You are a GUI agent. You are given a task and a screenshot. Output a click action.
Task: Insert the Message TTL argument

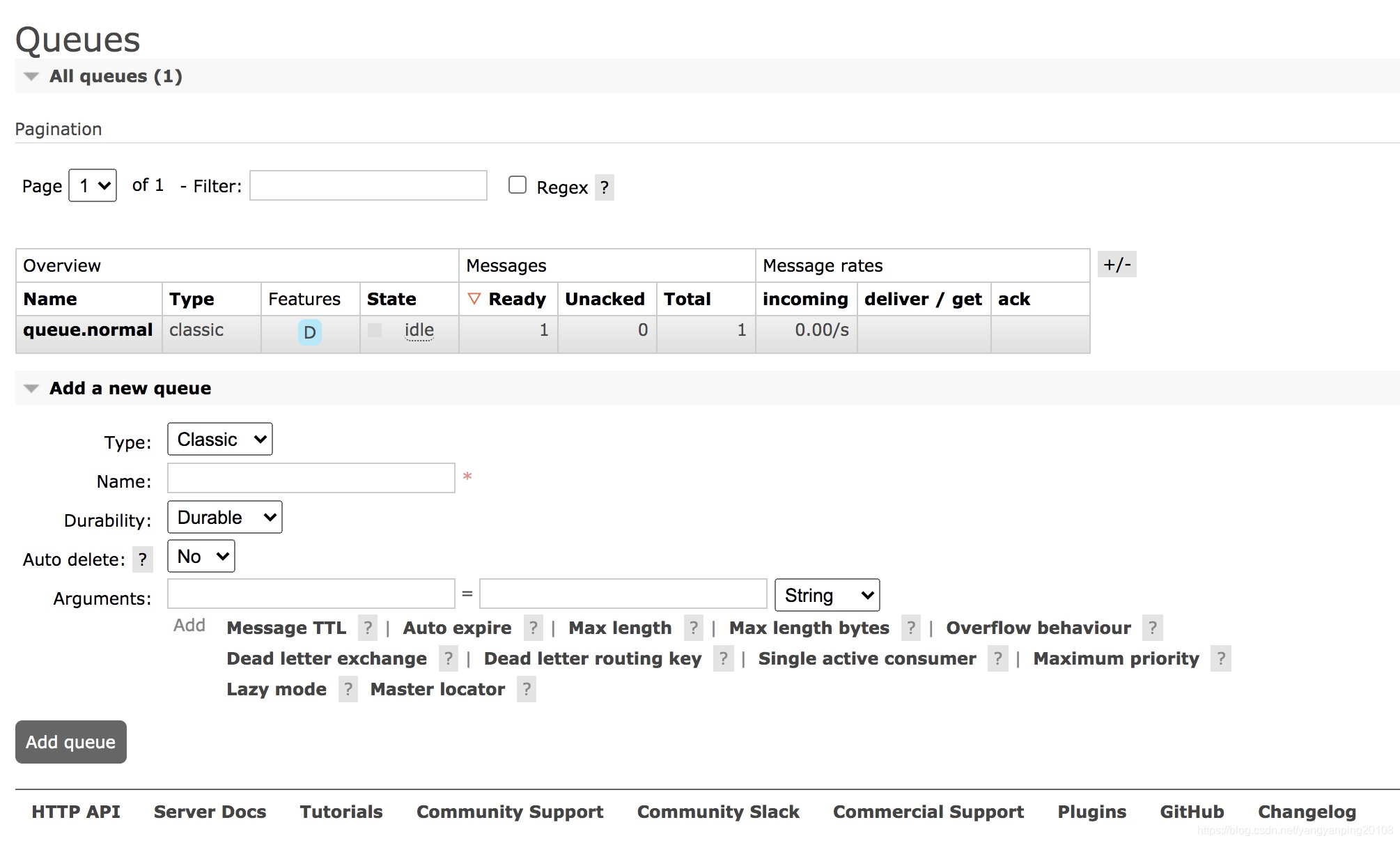click(x=286, y=628)
